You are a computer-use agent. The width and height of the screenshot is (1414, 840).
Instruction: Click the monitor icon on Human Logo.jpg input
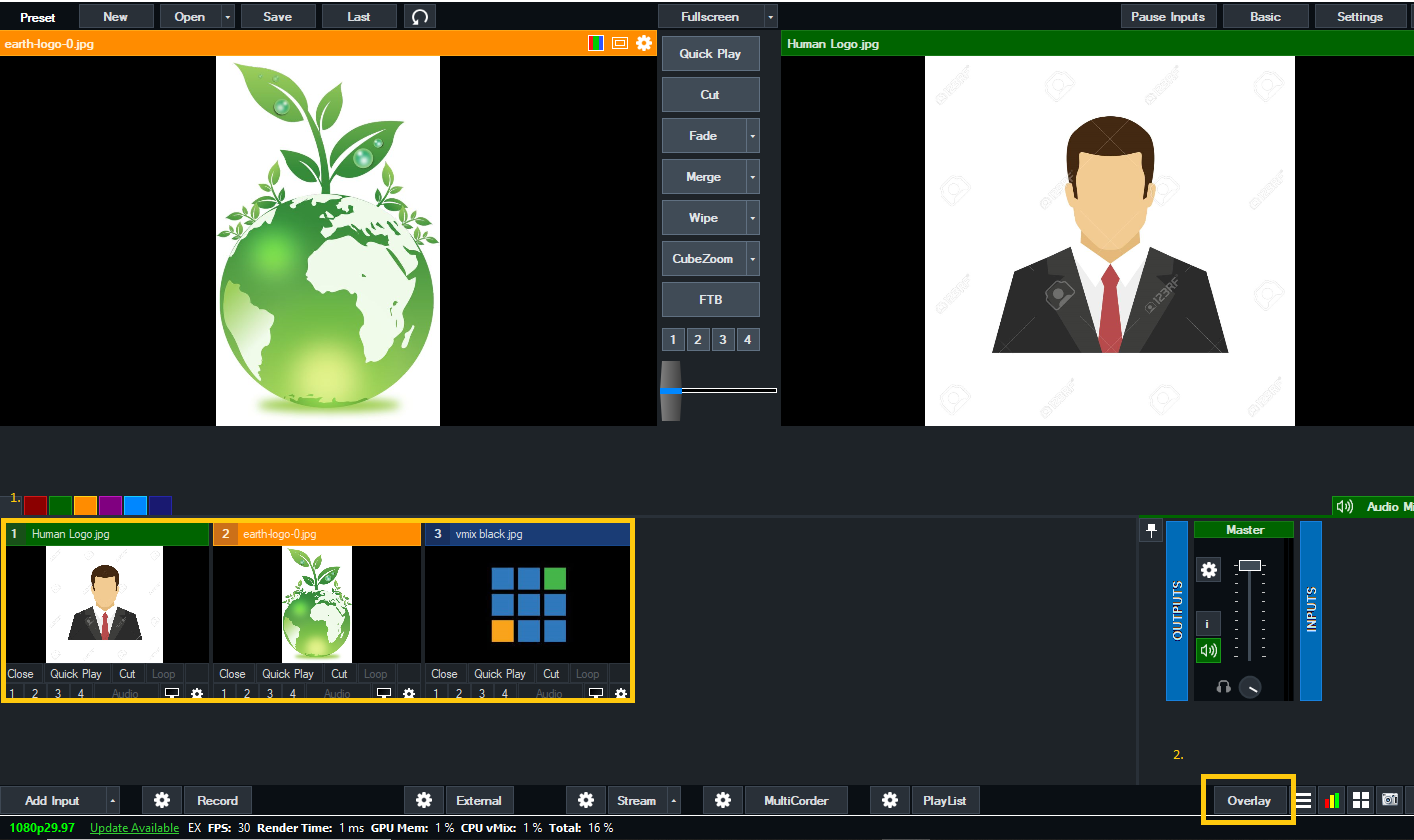pos(172,693)
